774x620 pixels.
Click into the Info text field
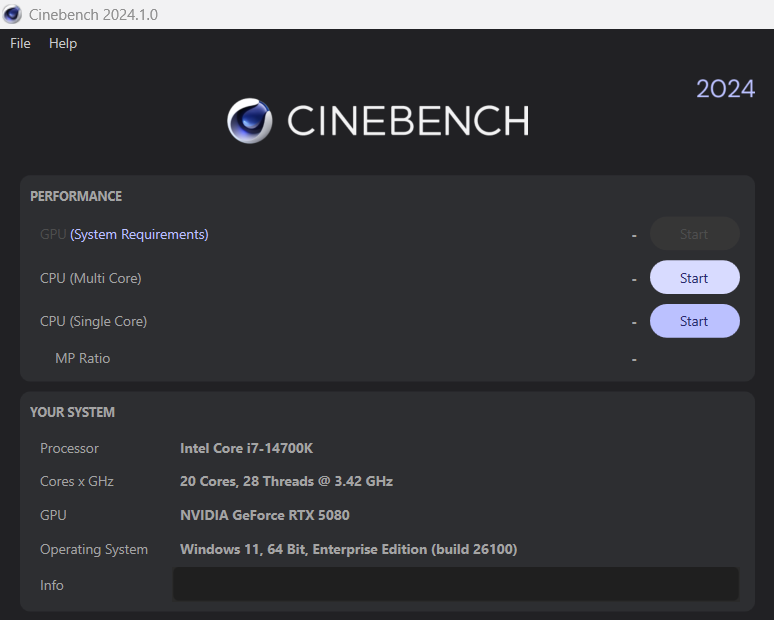point(456,584)
